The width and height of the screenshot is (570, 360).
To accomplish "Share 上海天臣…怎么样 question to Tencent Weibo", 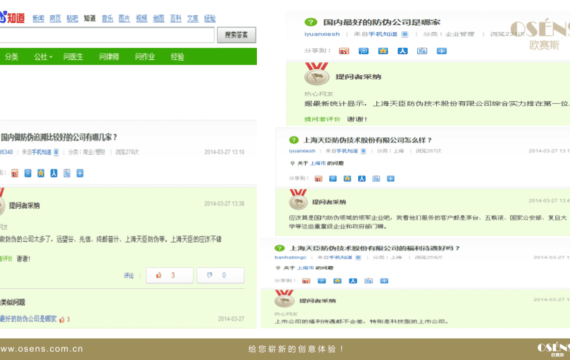I will tap(333, 179).
